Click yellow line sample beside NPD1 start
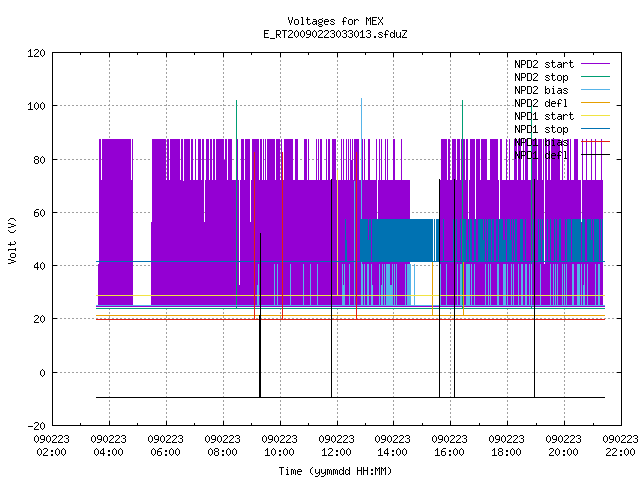640x480 pixels. [596, 116]
